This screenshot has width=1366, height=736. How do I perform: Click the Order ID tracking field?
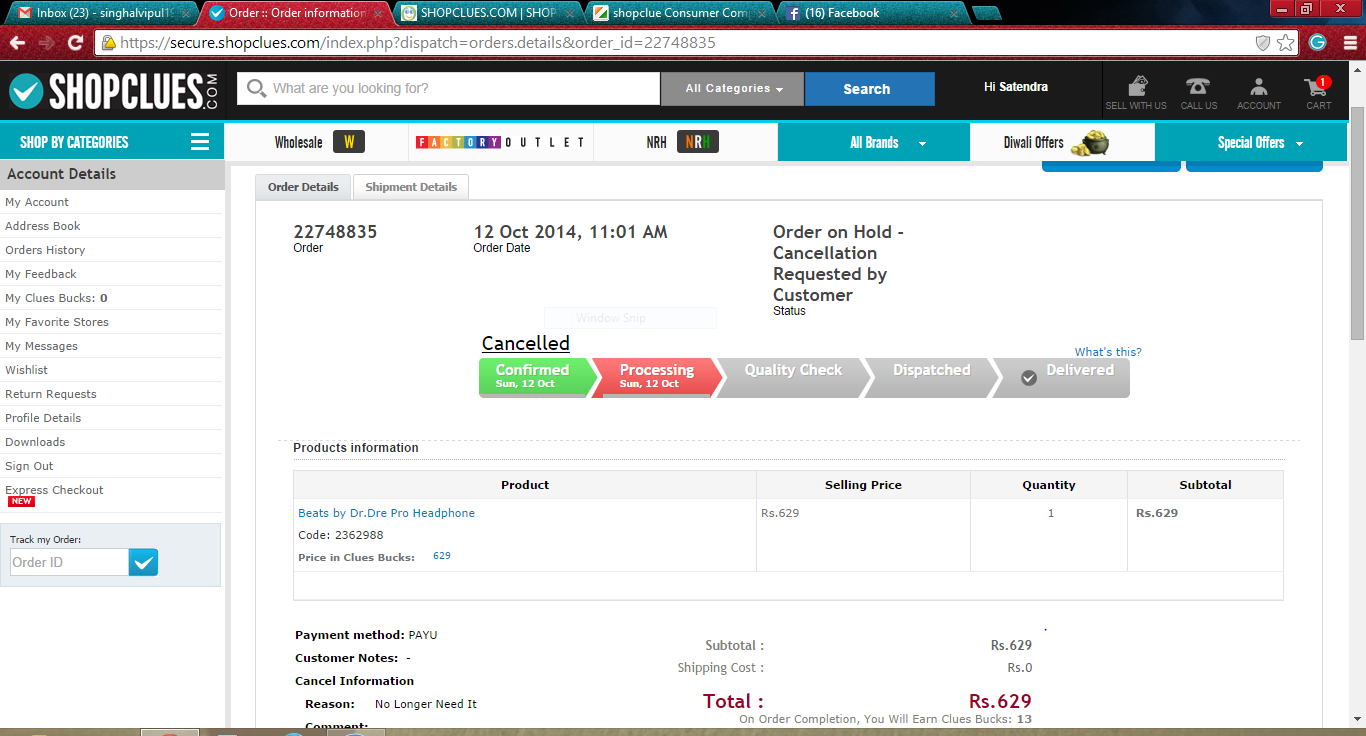(x=68, y=562)
